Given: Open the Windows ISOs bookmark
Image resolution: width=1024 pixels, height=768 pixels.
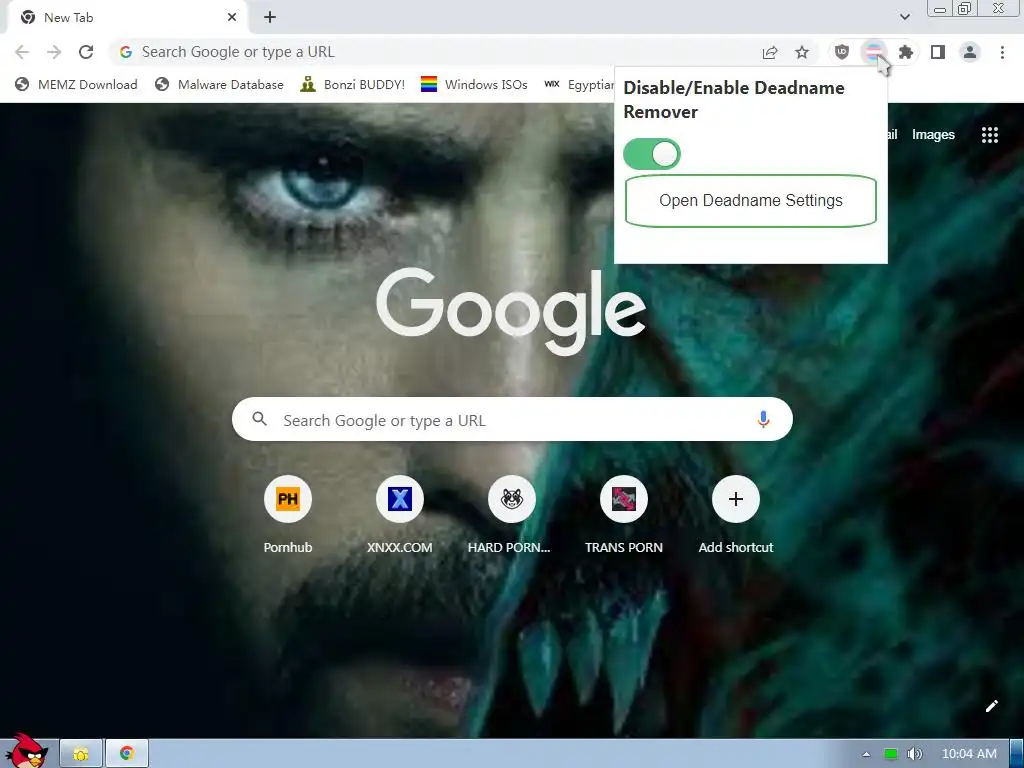Looking at the screenshot, I should coord(474,84).
